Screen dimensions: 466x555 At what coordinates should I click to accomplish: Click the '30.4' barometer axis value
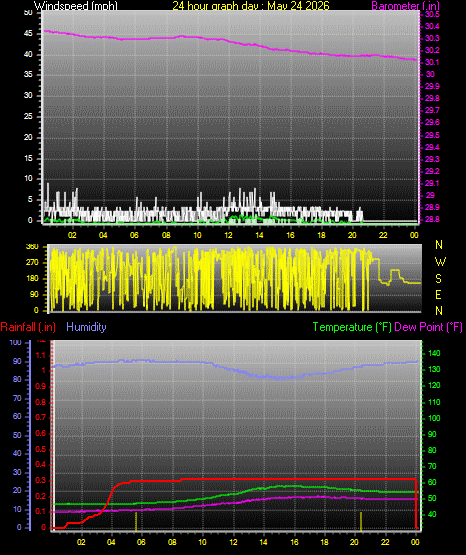(432, 26)
